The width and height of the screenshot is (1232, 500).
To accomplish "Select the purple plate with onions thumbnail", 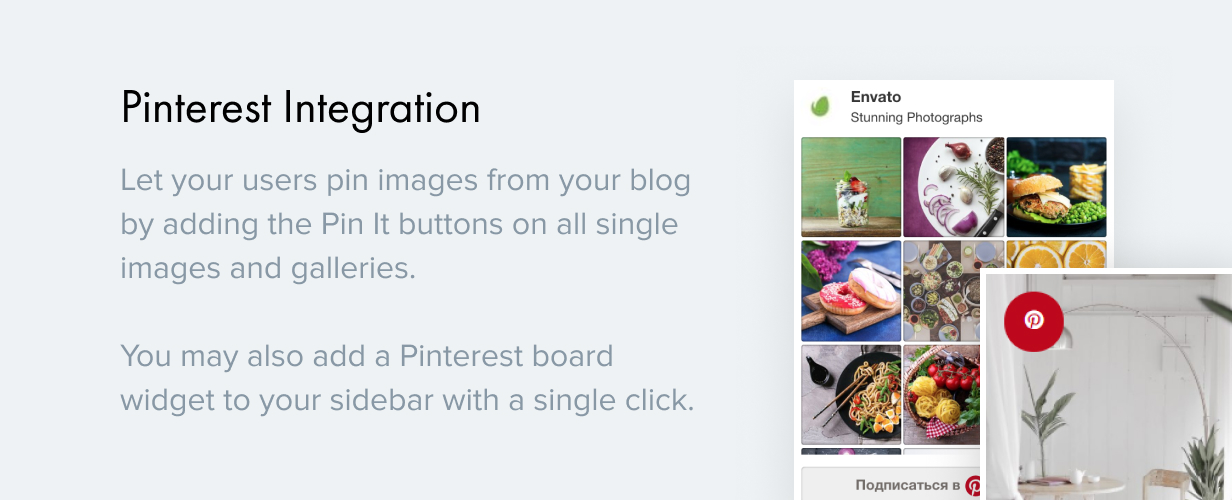I will (x=953, y=187).
